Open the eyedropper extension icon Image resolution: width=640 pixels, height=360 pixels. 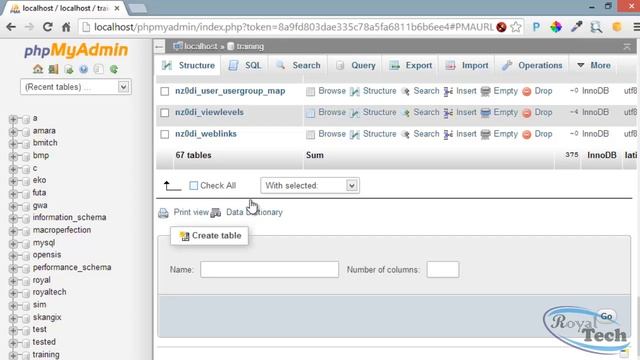[576, 27]
